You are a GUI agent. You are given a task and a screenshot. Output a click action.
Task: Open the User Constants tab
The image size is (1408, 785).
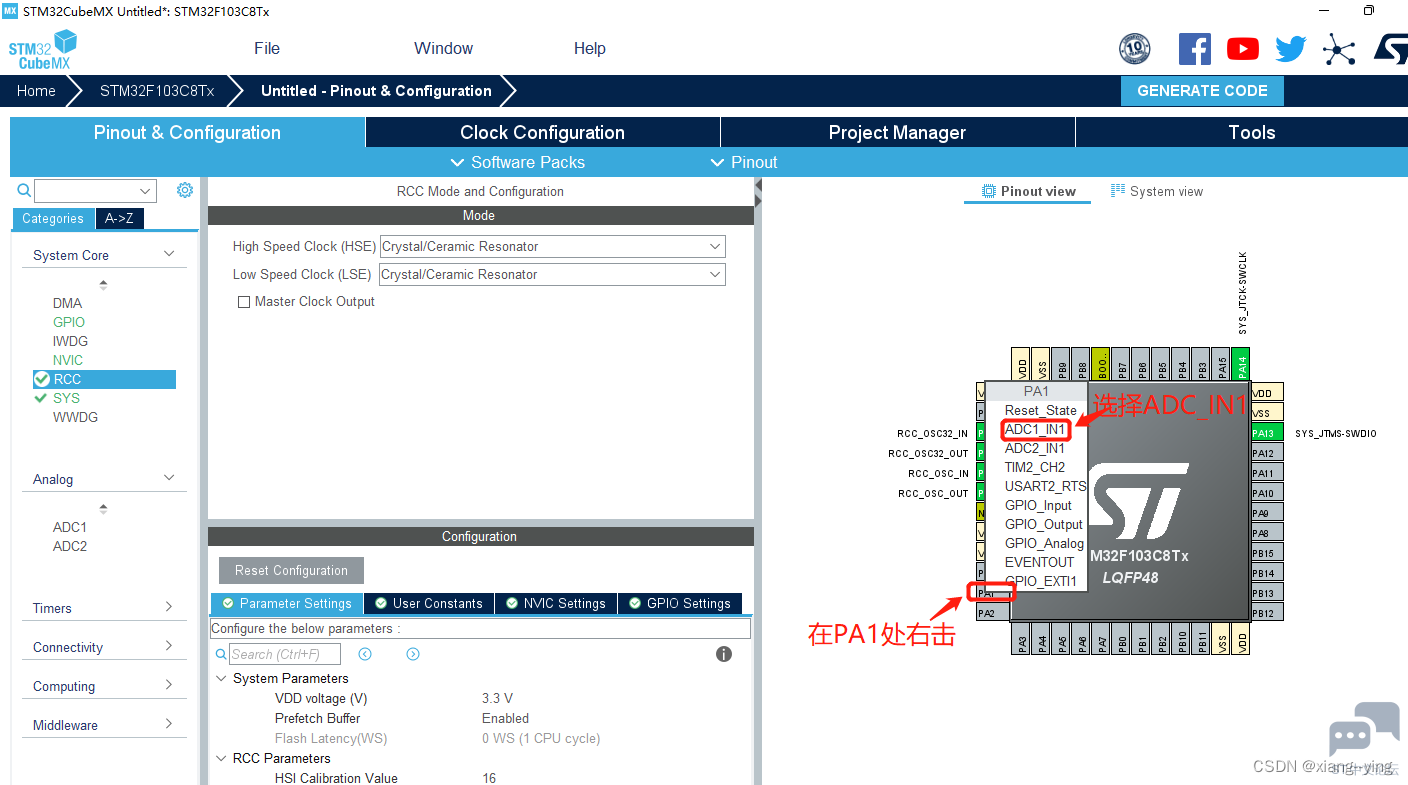428,603
